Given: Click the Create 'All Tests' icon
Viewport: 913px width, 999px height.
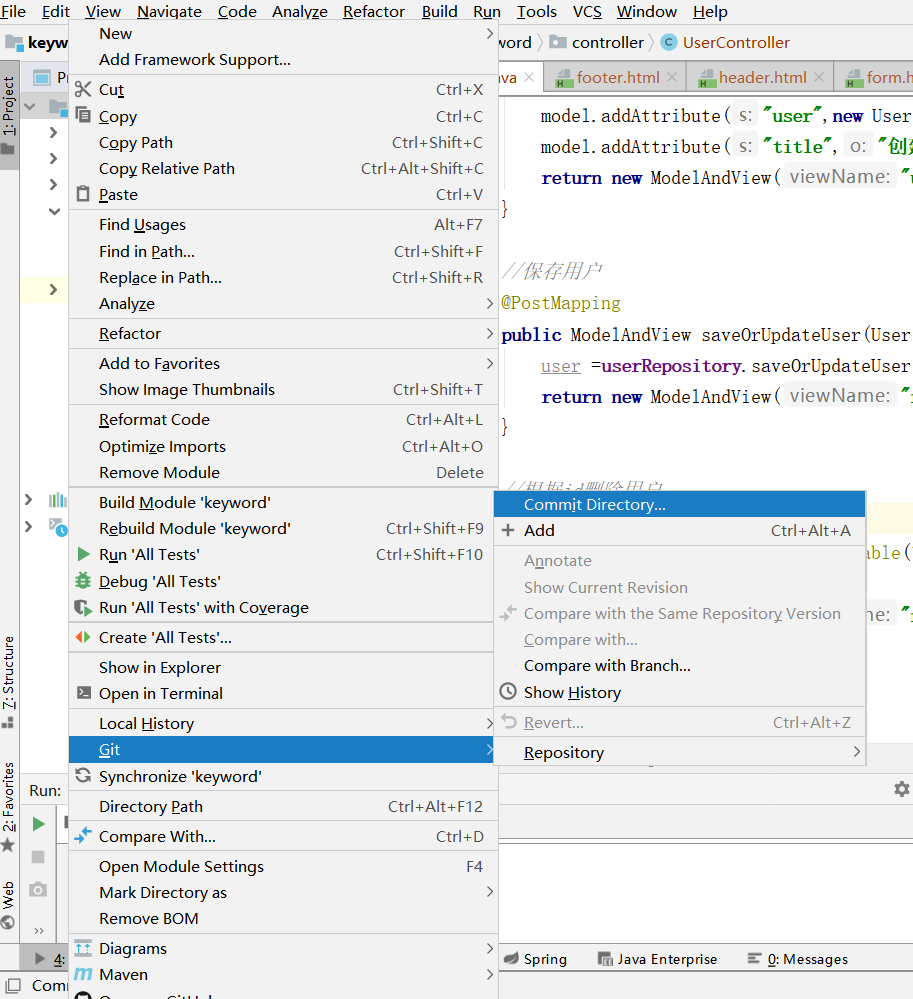Looking at the screenshot, I should pos(83,637).
